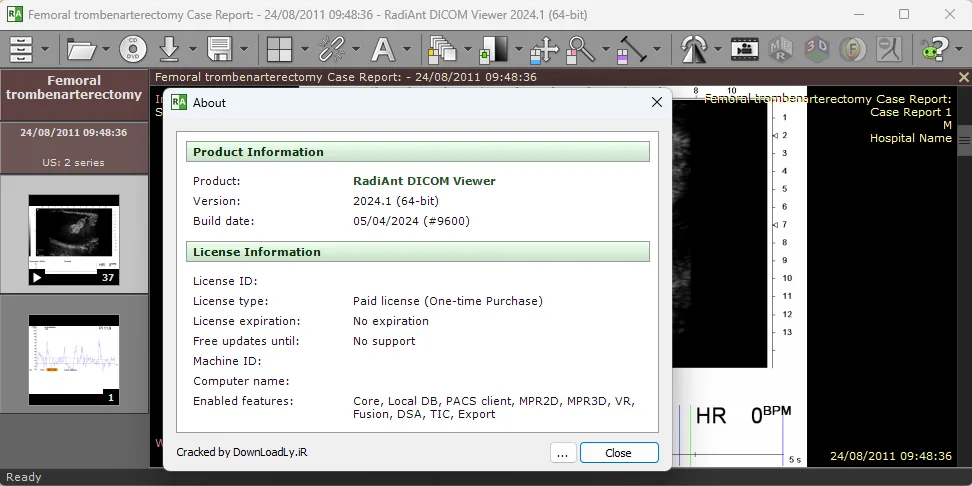
Task: Click the Machine ID label
Action: (227, 361)
